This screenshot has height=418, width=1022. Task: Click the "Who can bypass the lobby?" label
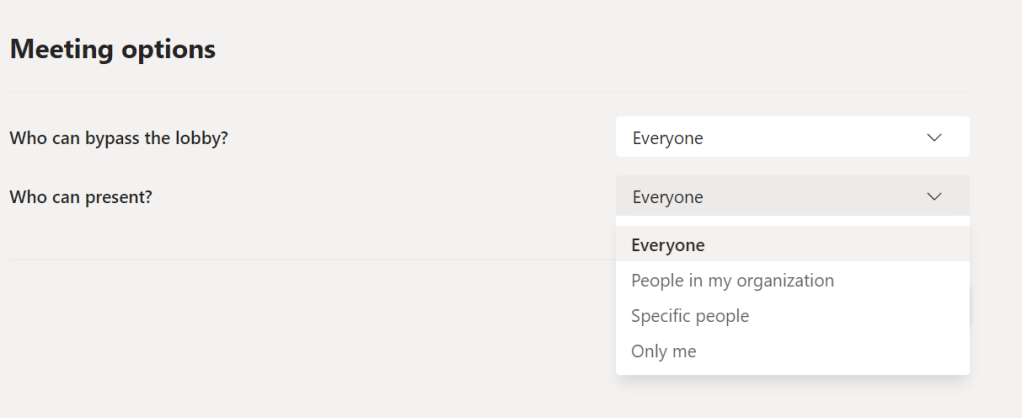click(x=119, y=138)
